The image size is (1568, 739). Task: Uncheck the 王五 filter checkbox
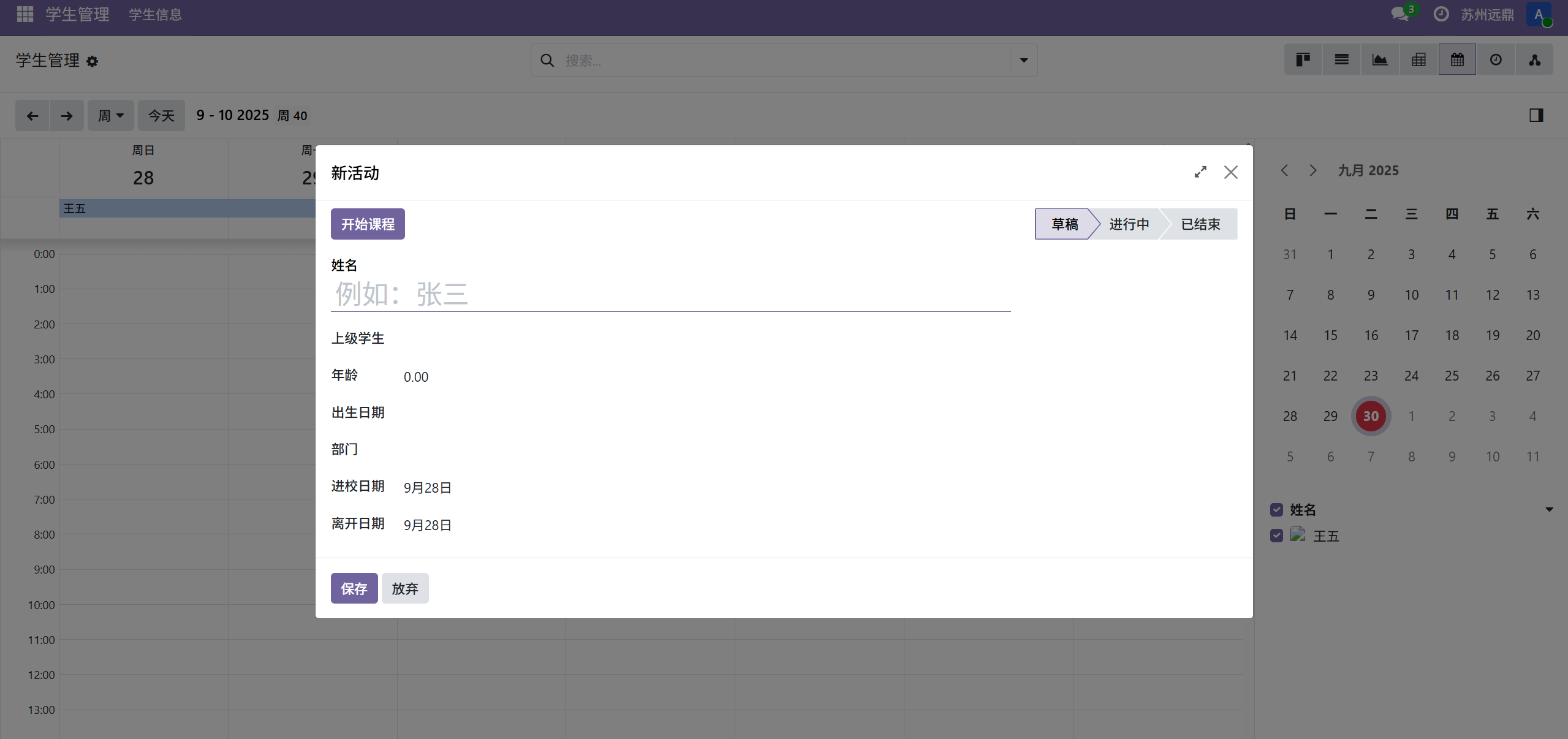pyautogui.click(x=1277, y=536)
